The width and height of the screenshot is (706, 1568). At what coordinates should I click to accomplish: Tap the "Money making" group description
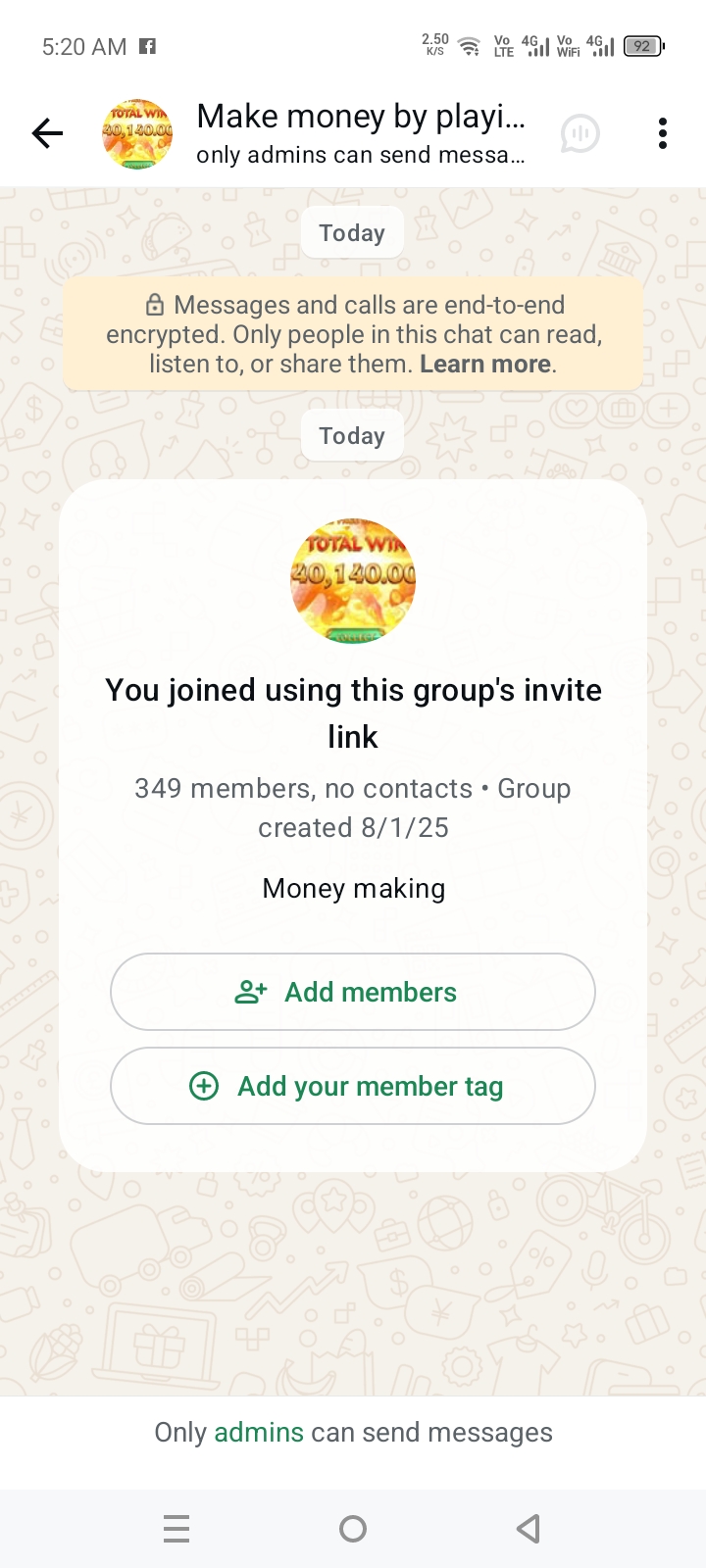click(x=353, y=888)
